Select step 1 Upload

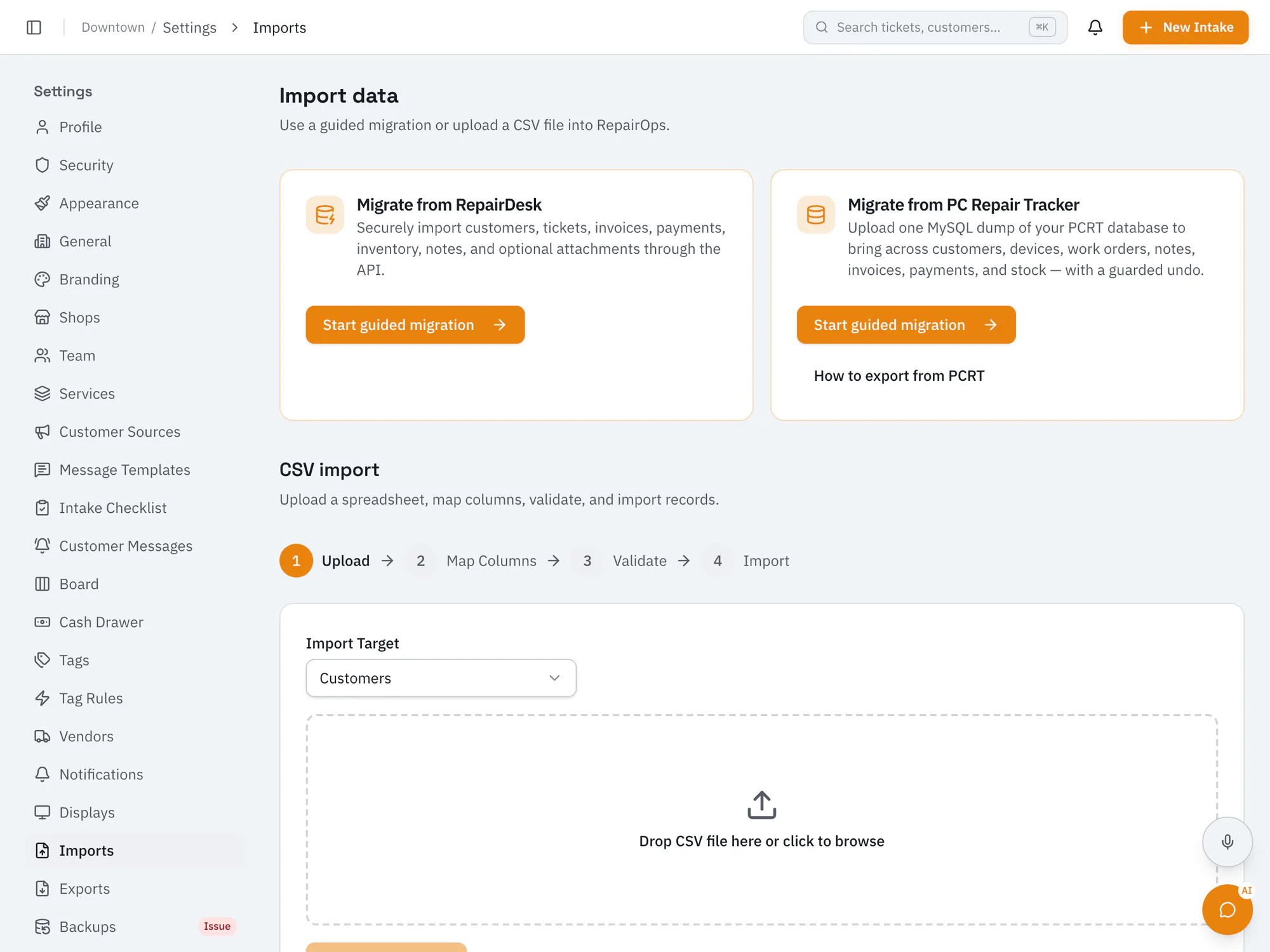(x=324, y=560)
